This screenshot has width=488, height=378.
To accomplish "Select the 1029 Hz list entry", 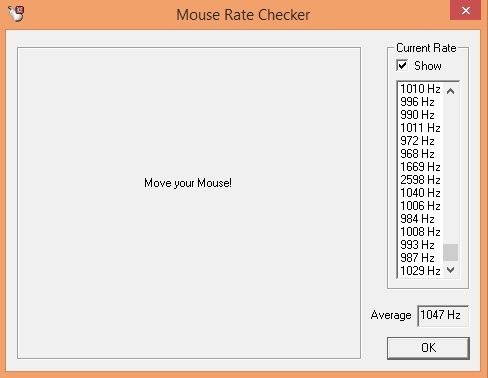I will [420, 271].
